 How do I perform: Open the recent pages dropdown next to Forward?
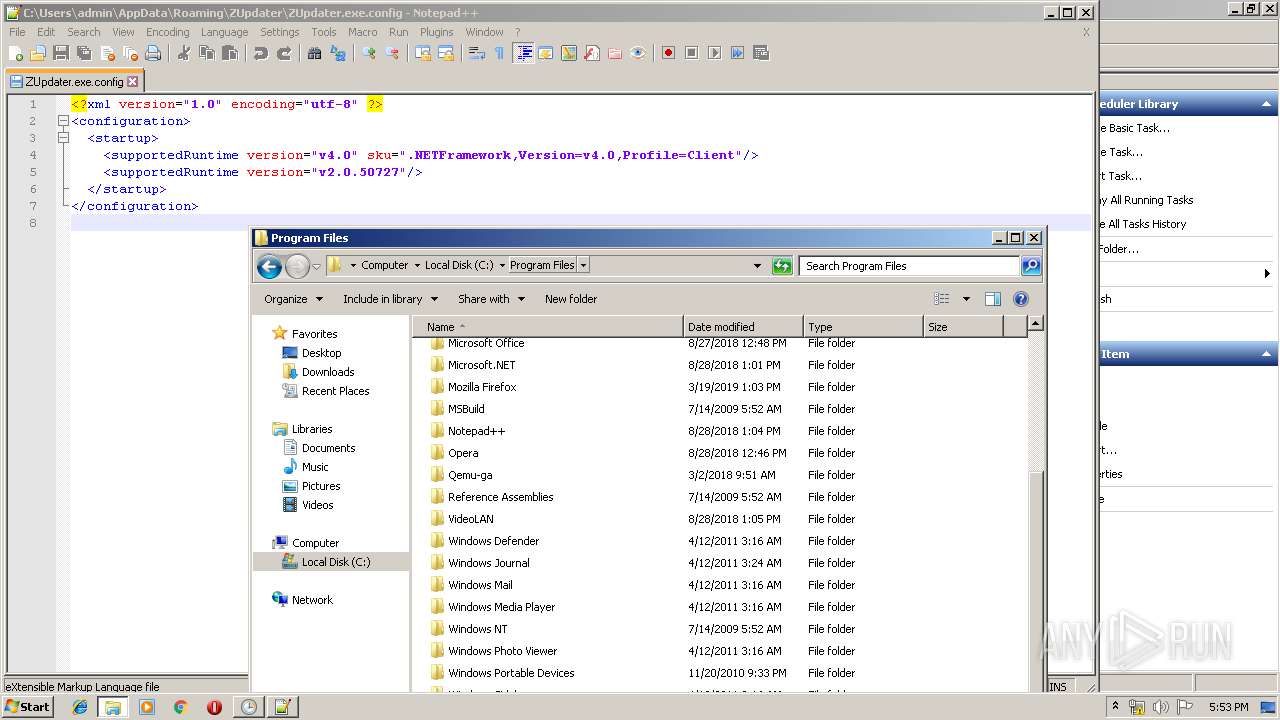[x=316, y=266]
